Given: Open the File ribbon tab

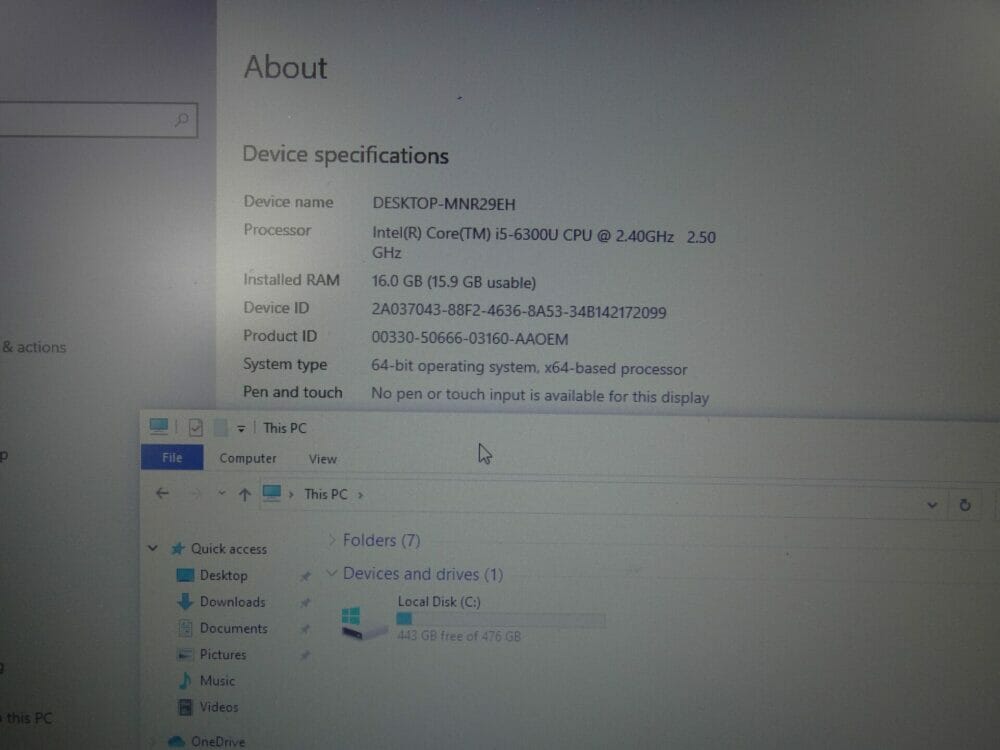Looking at the screenshot, I should (172, 457).
